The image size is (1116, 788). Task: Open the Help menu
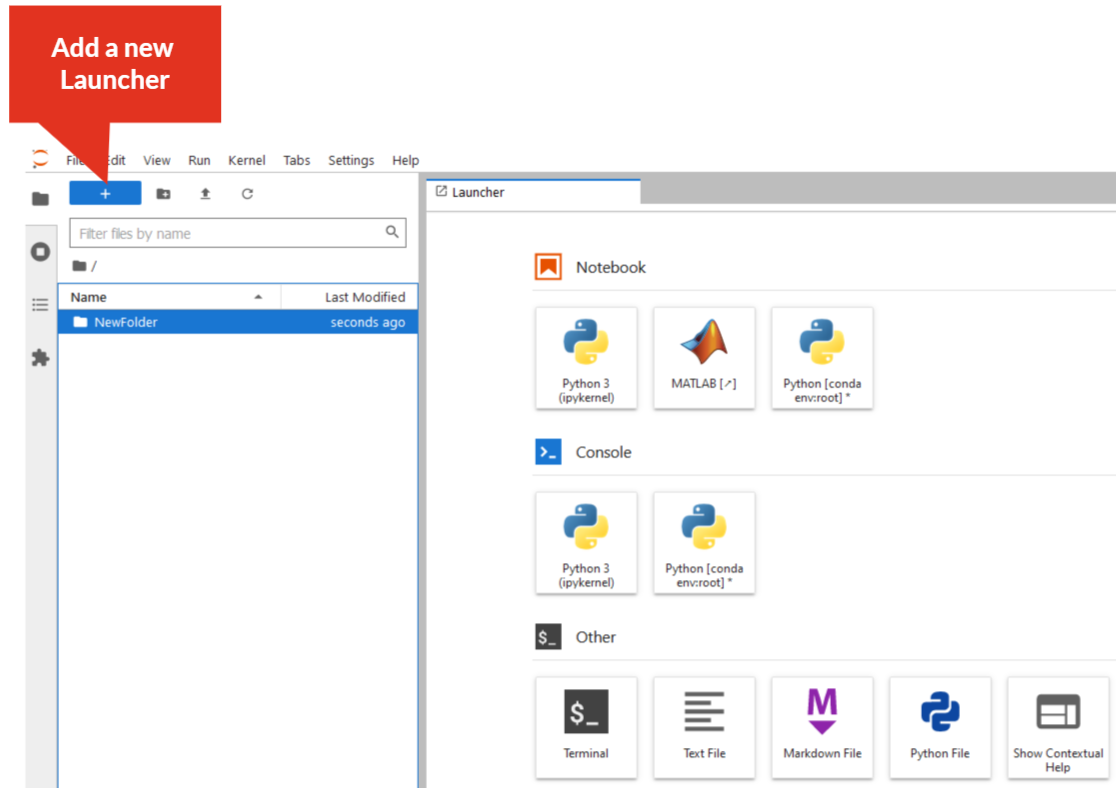406,160
